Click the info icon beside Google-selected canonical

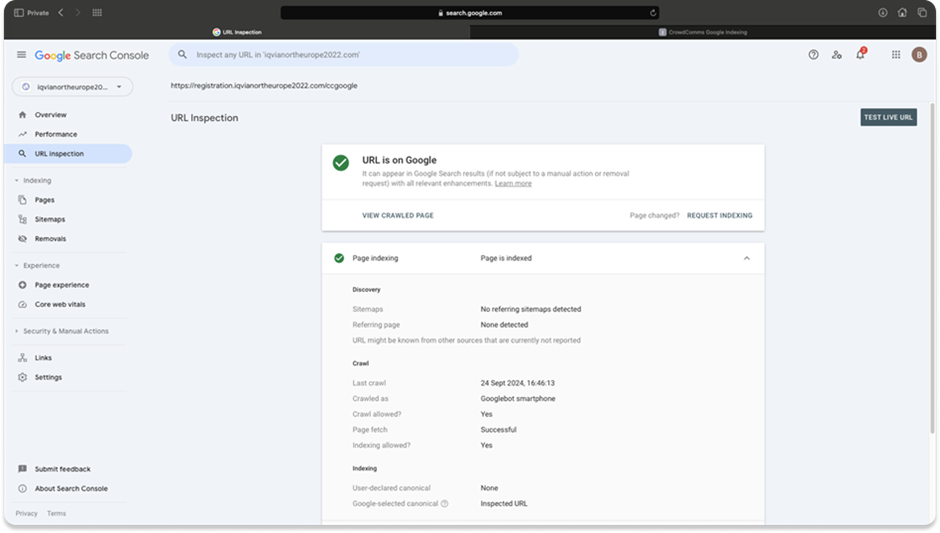pos(445,504)
